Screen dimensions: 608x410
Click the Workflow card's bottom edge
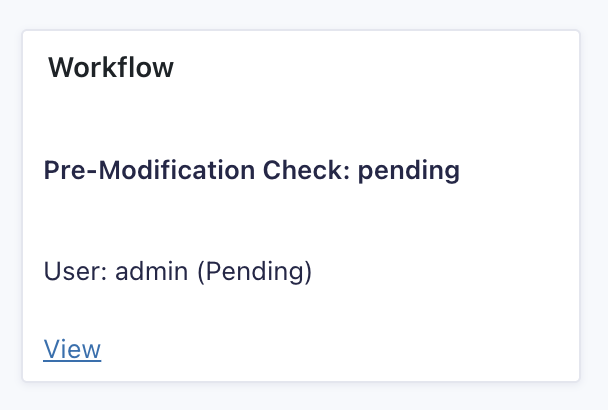point(300,381)
